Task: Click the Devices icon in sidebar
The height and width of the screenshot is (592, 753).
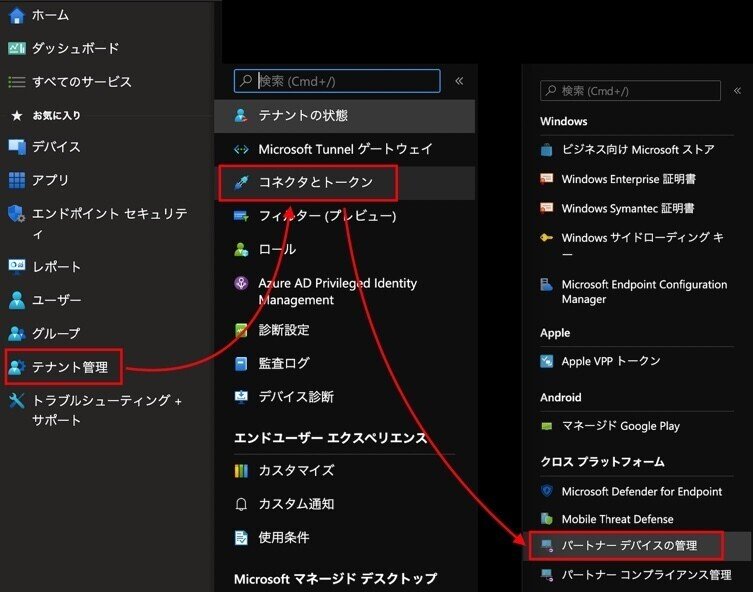Action: [x=17, y=147]
